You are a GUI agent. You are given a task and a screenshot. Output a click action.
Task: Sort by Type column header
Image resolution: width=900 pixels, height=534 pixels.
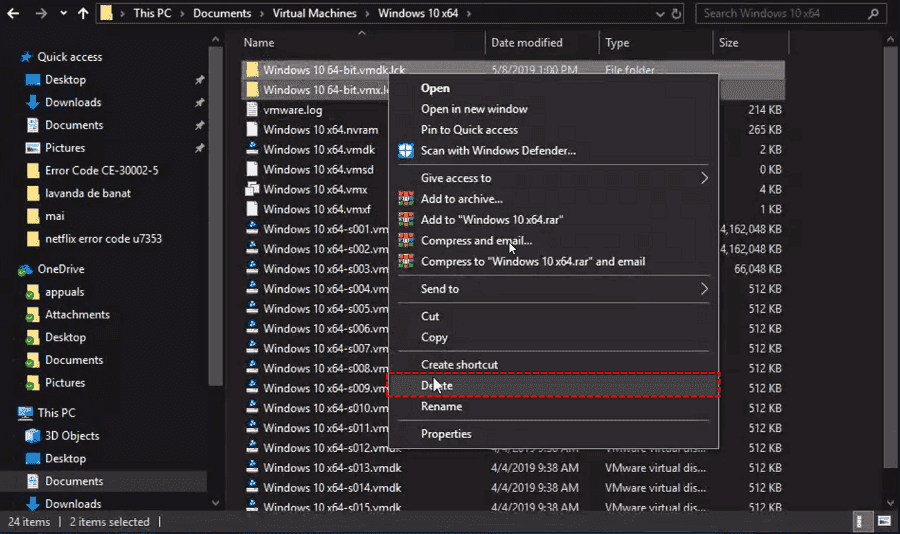click(617, 42)
